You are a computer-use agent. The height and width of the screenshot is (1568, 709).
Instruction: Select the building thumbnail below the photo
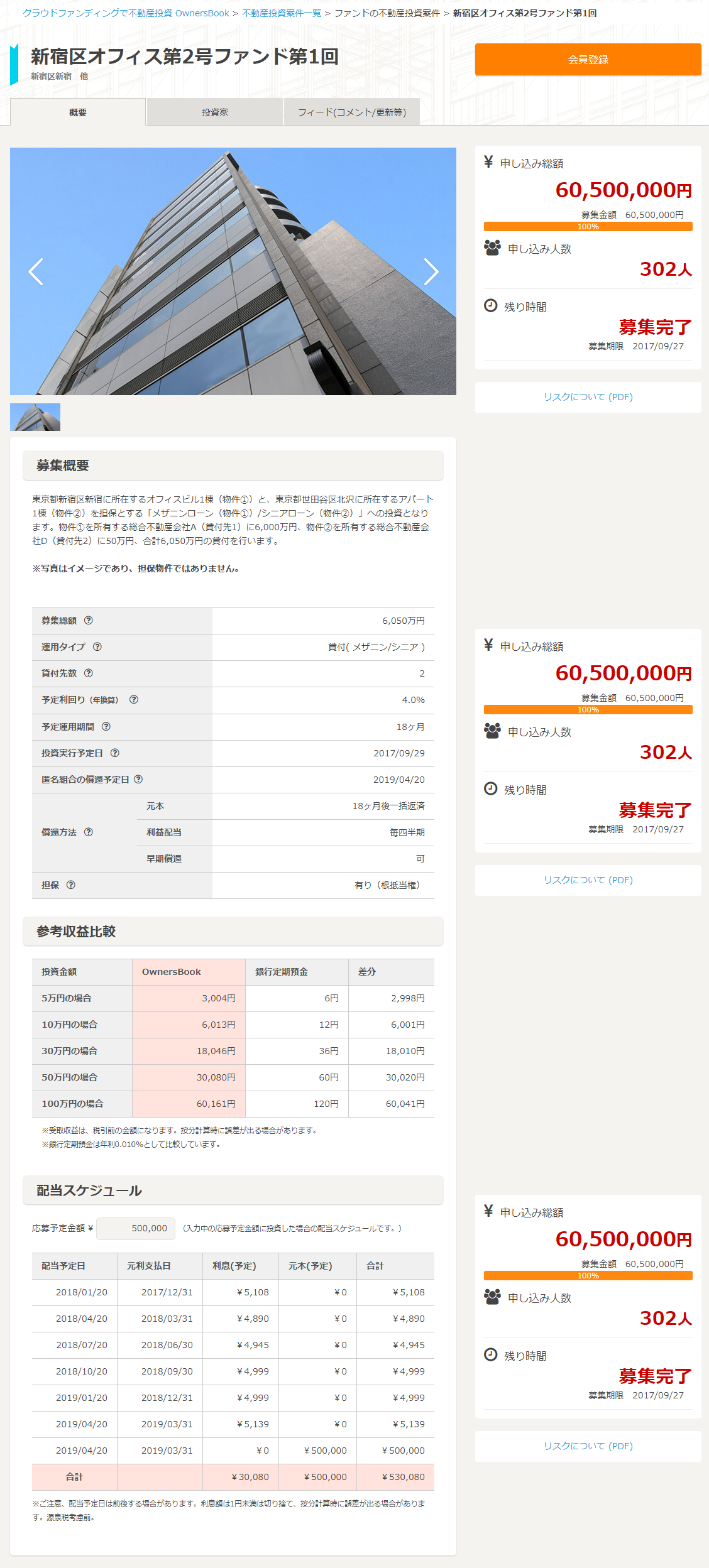click(x=35, y=417)
